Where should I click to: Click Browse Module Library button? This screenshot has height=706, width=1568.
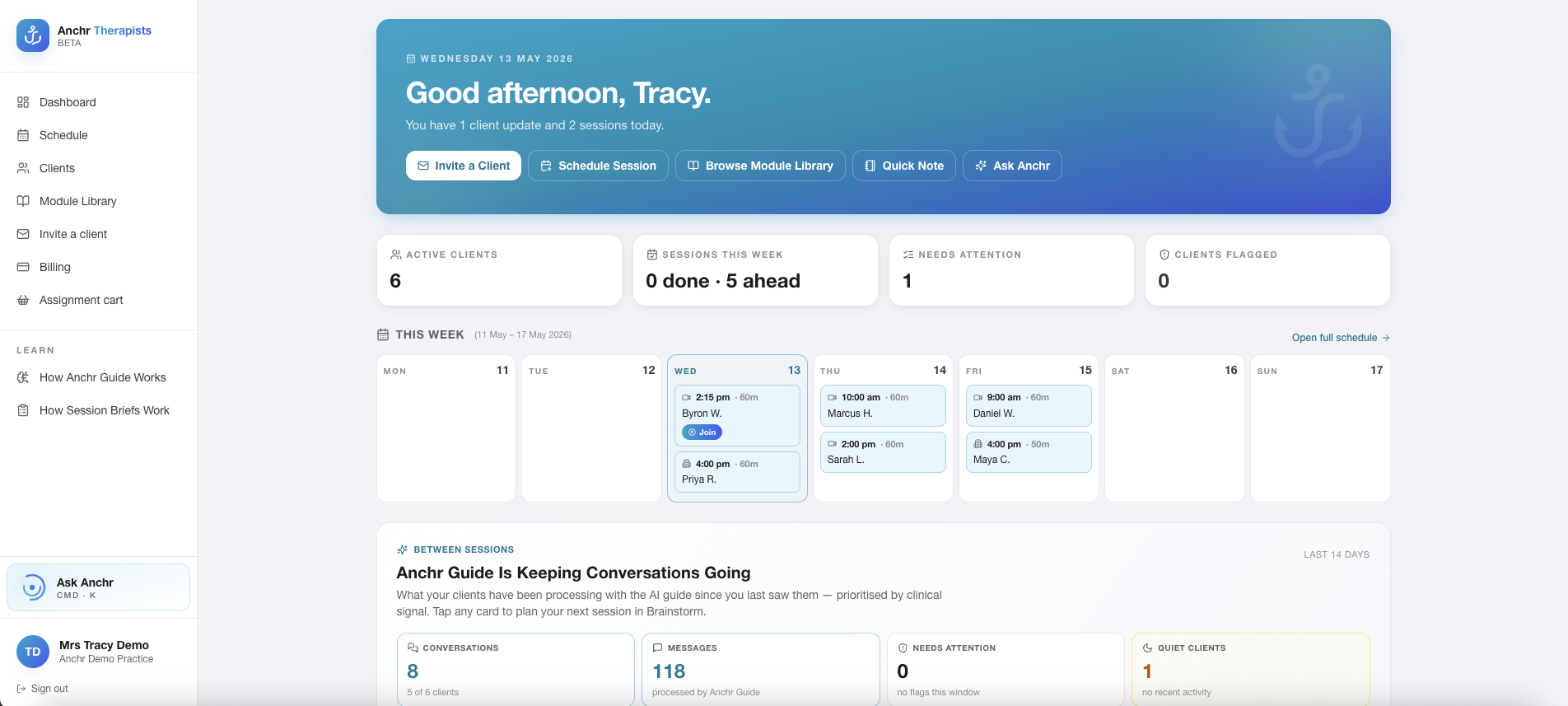pos(760,166)
